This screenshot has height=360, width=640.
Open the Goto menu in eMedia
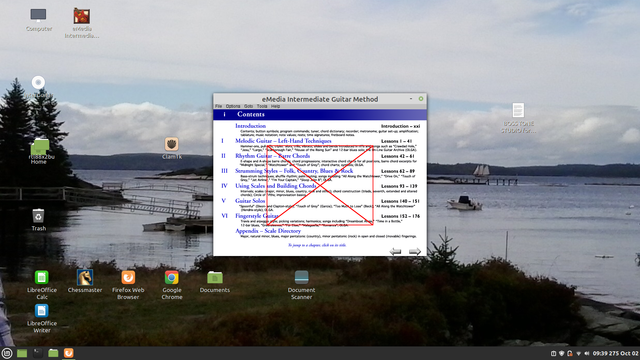point(248,106)
